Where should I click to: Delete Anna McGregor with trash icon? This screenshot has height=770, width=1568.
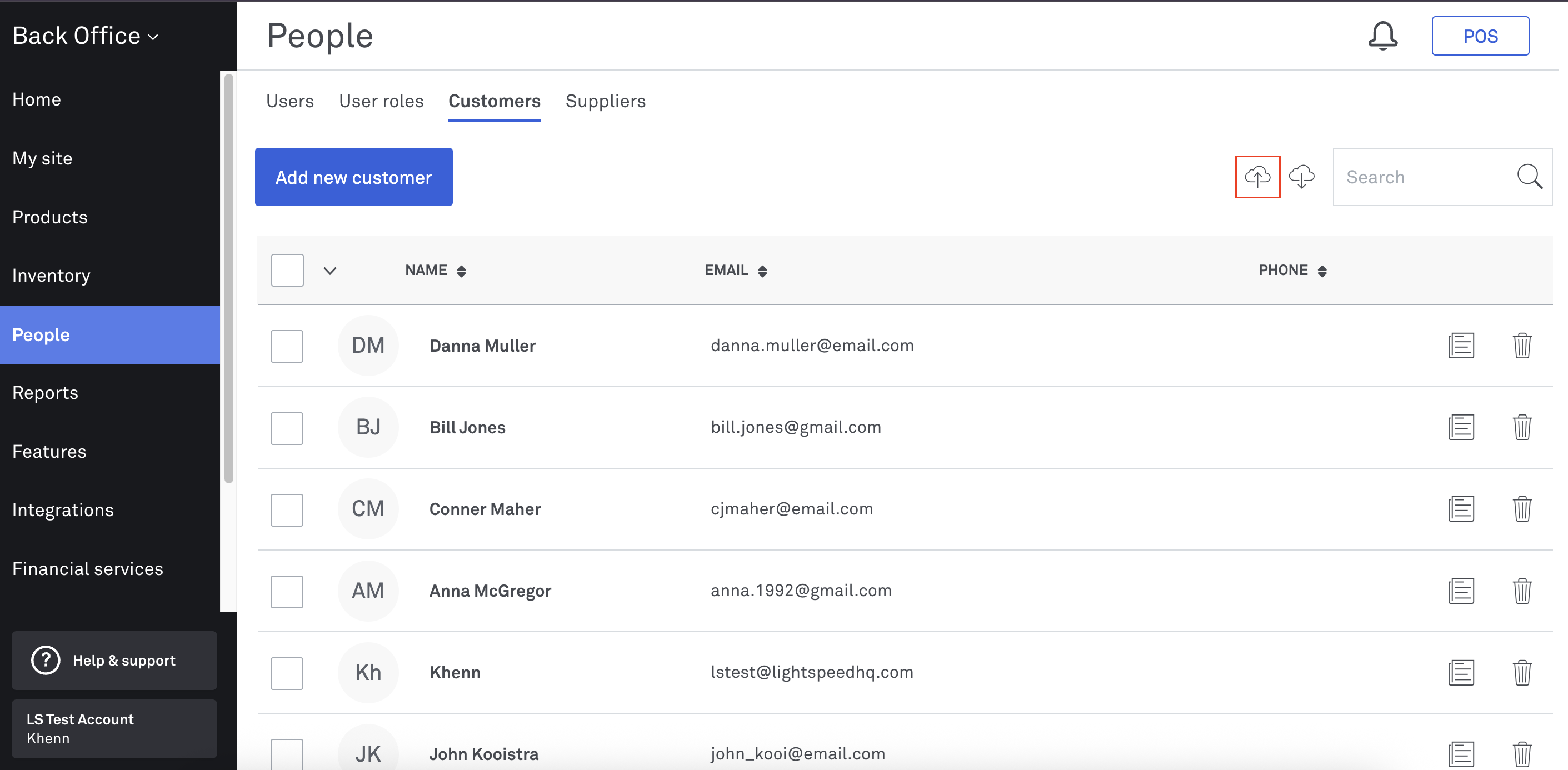point(1522,591)
